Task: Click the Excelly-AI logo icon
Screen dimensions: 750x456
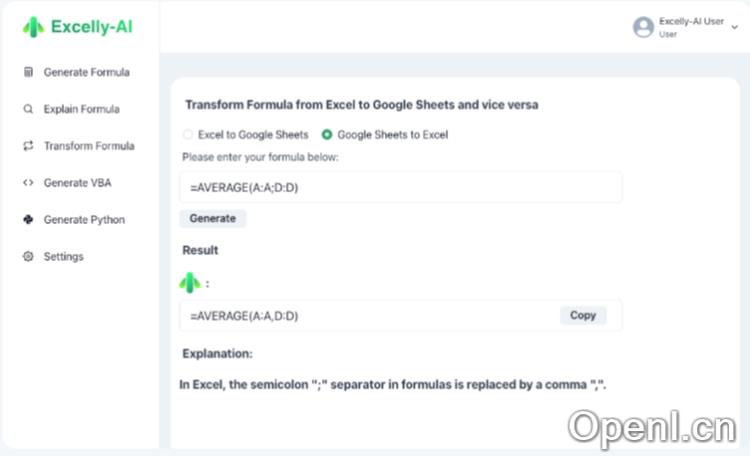Action: click(x=34, y=28)
